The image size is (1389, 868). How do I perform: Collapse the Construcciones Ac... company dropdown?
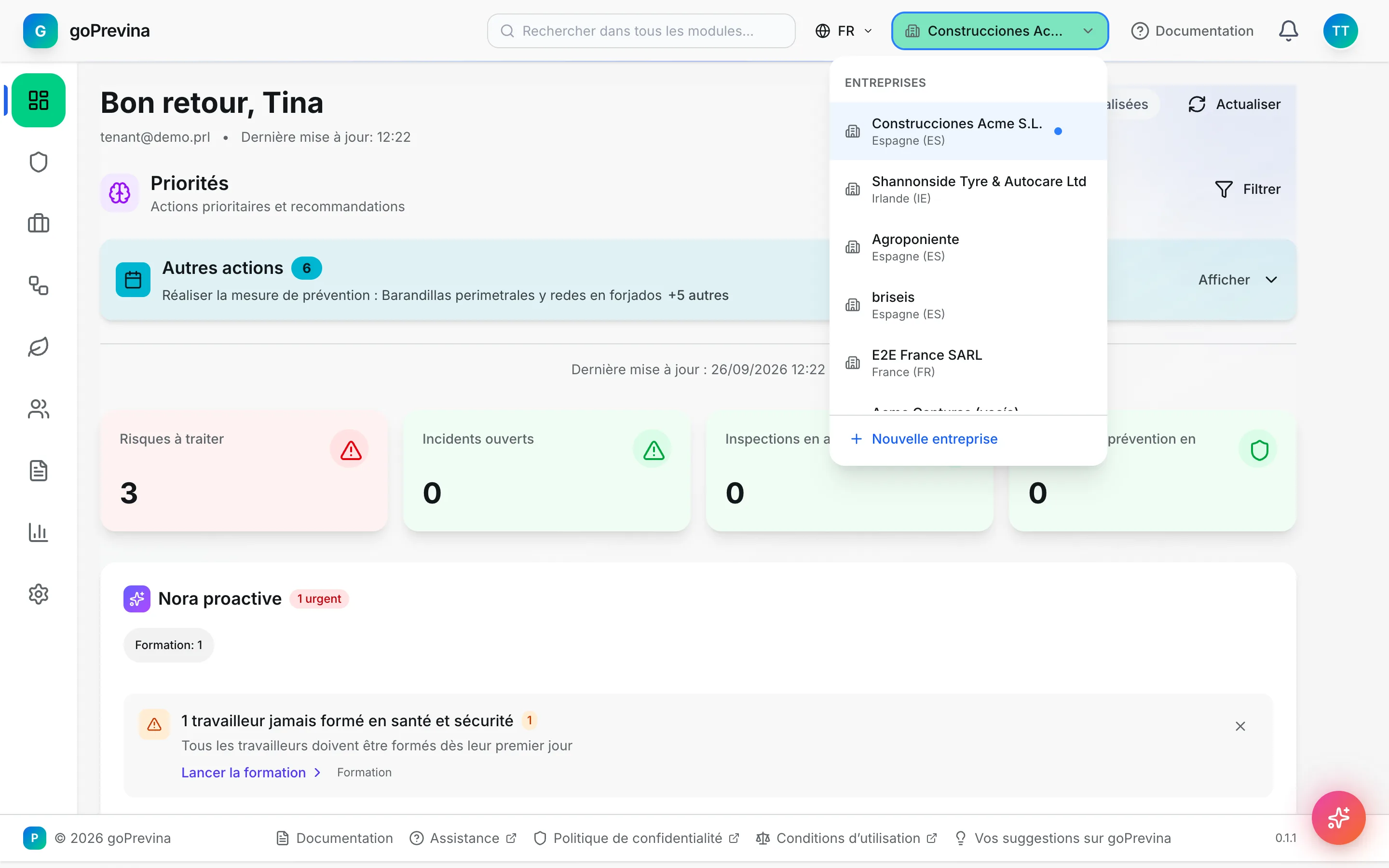(999, 31)
